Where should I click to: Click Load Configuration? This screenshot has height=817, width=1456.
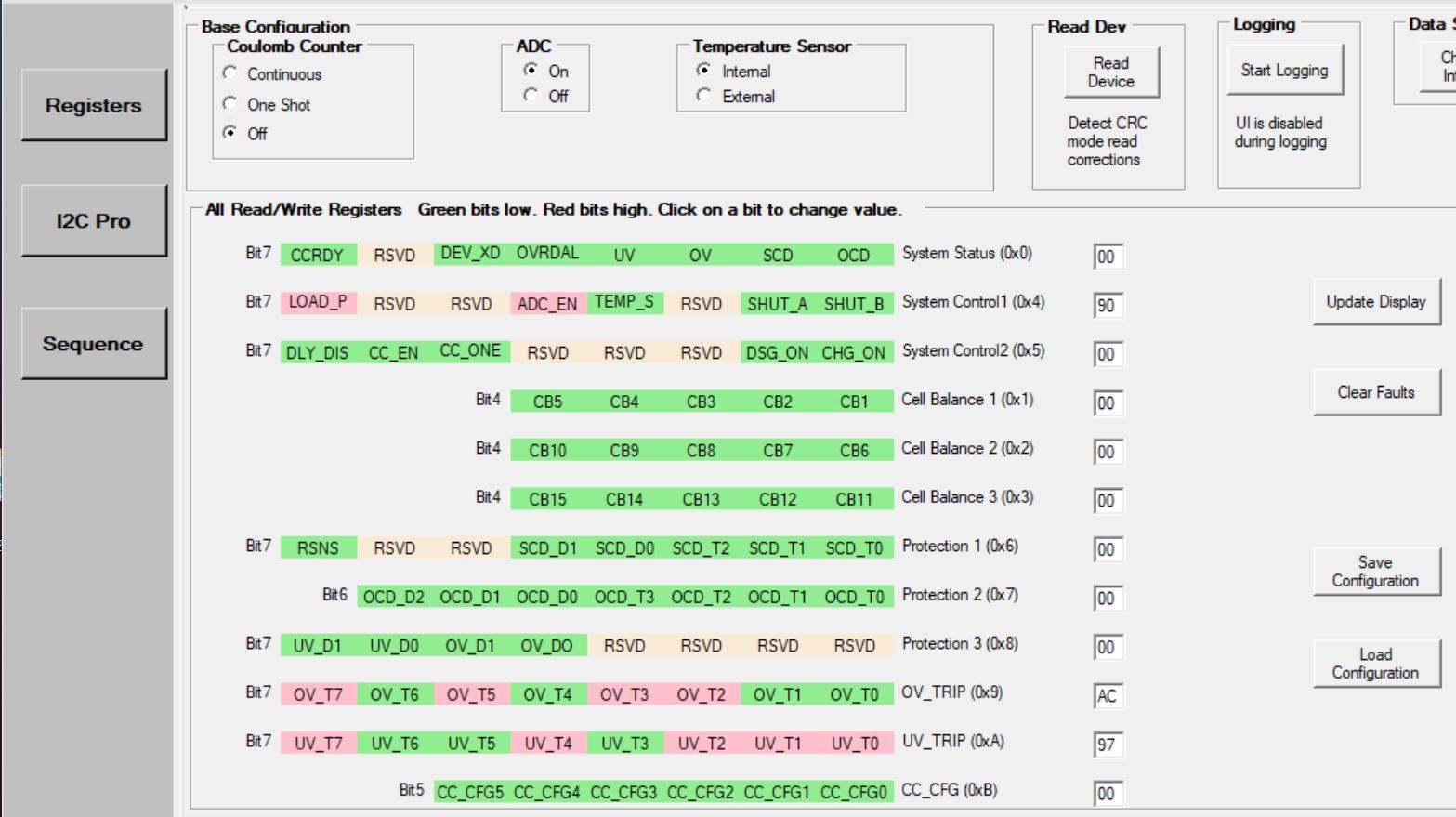(x=1376, y=664)
